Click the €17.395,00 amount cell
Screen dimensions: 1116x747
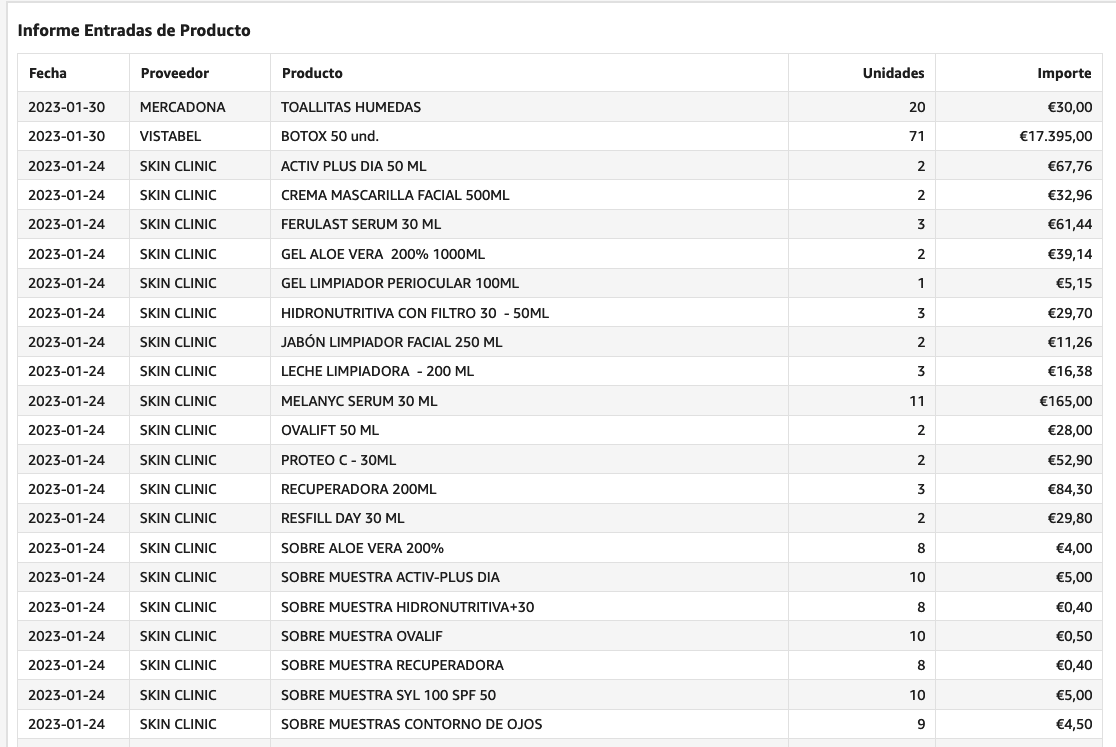[1050, 136]
